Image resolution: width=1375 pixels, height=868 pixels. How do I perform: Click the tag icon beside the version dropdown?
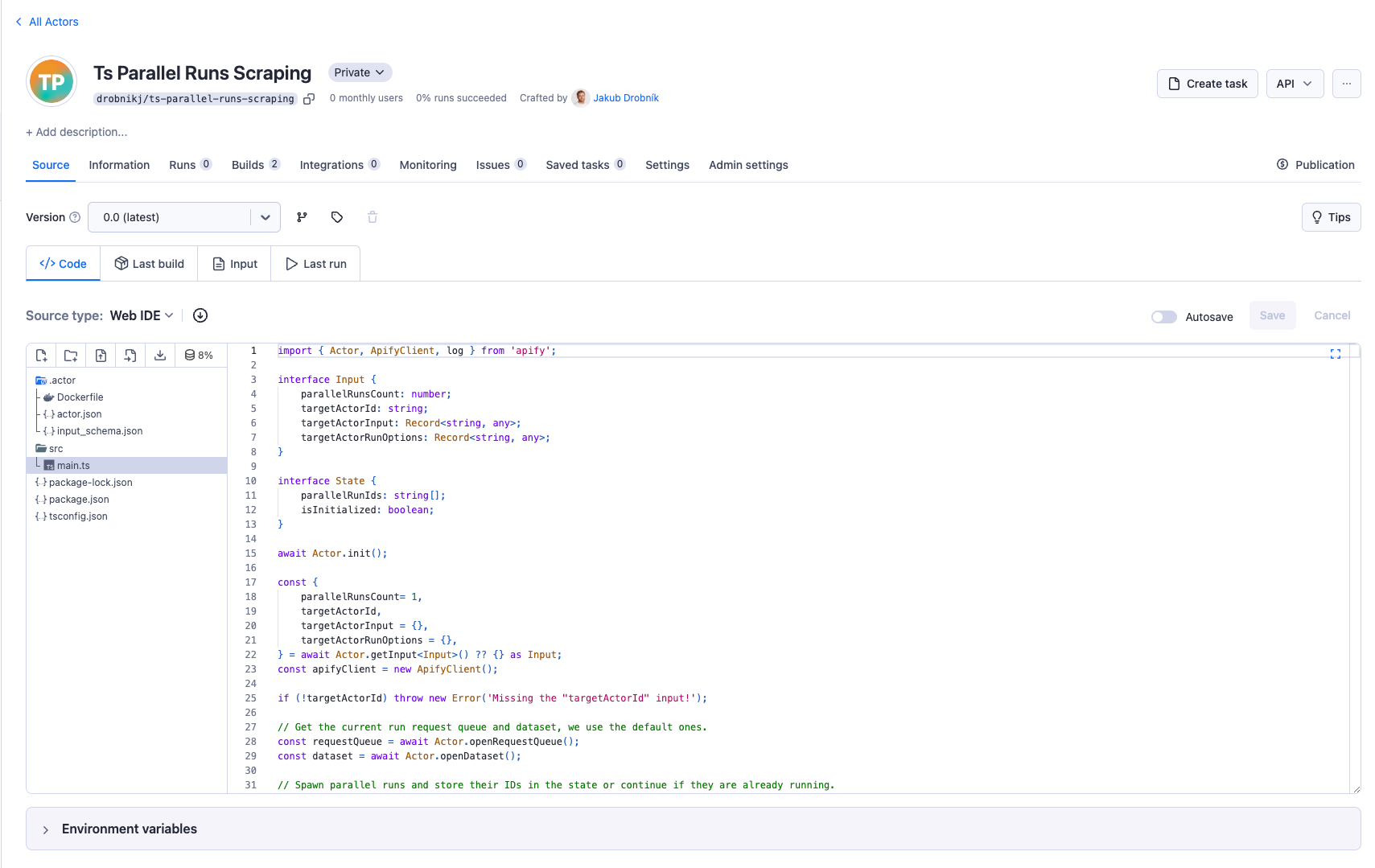(x=337, y=217)
